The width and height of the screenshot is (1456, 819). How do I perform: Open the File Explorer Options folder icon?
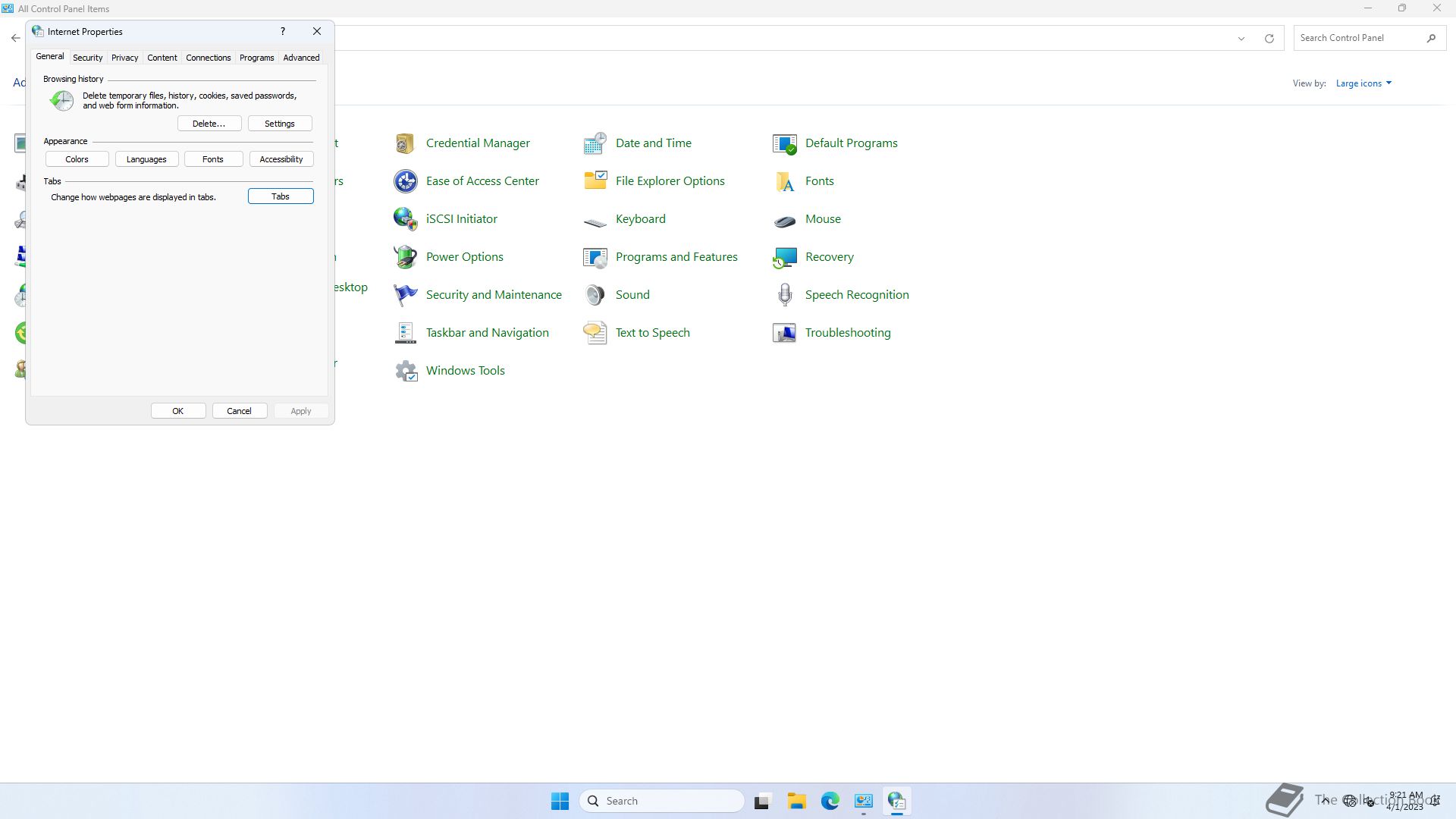[595, 181]
